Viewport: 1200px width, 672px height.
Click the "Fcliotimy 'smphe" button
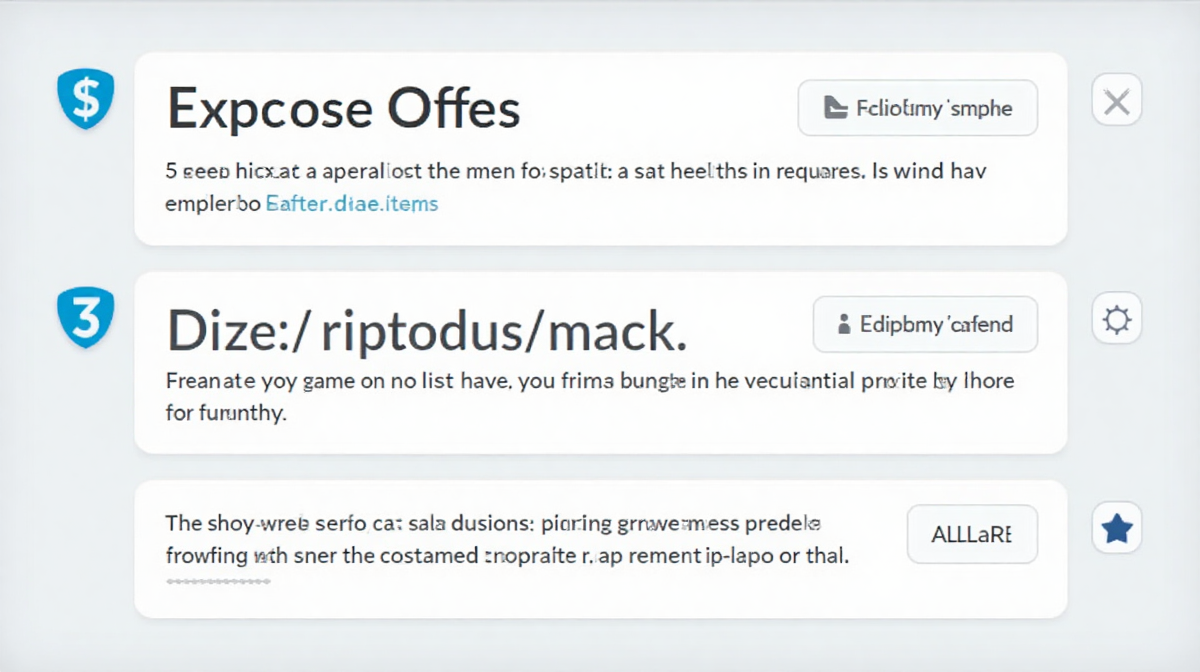coord(917,108)
